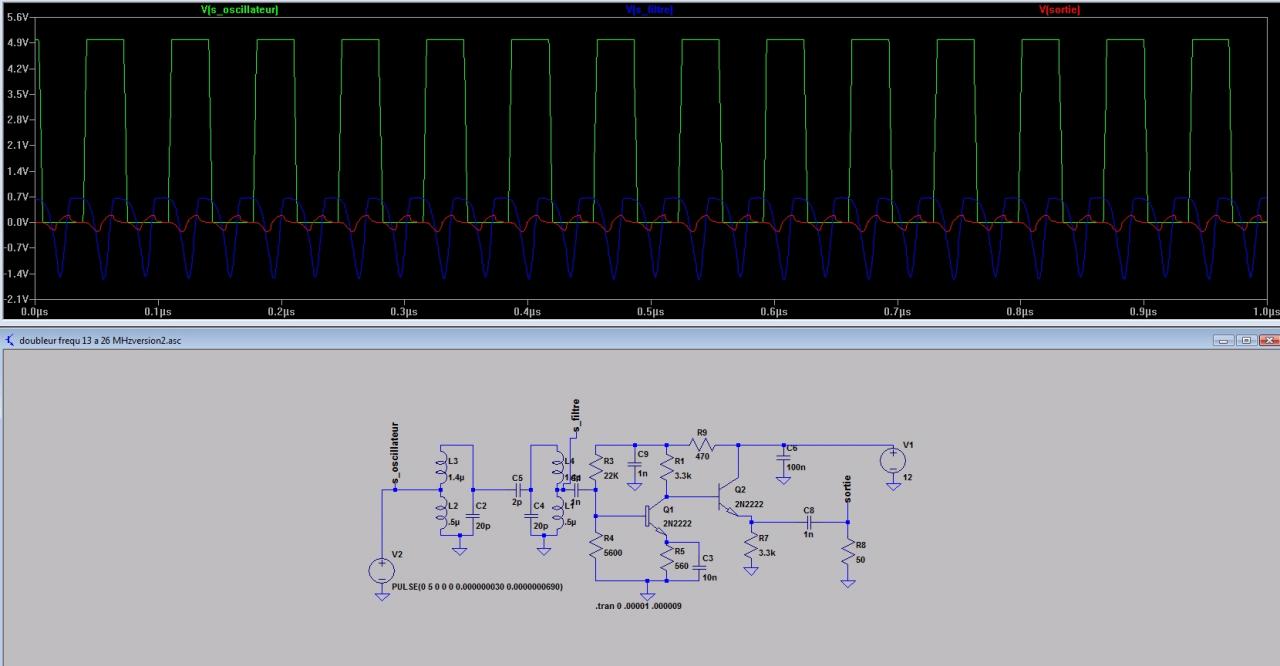The width and height of the screenshot is (1280, 666).
Task: Click the L3 1.4µ inductor symbol
Action: click(441, 468)
